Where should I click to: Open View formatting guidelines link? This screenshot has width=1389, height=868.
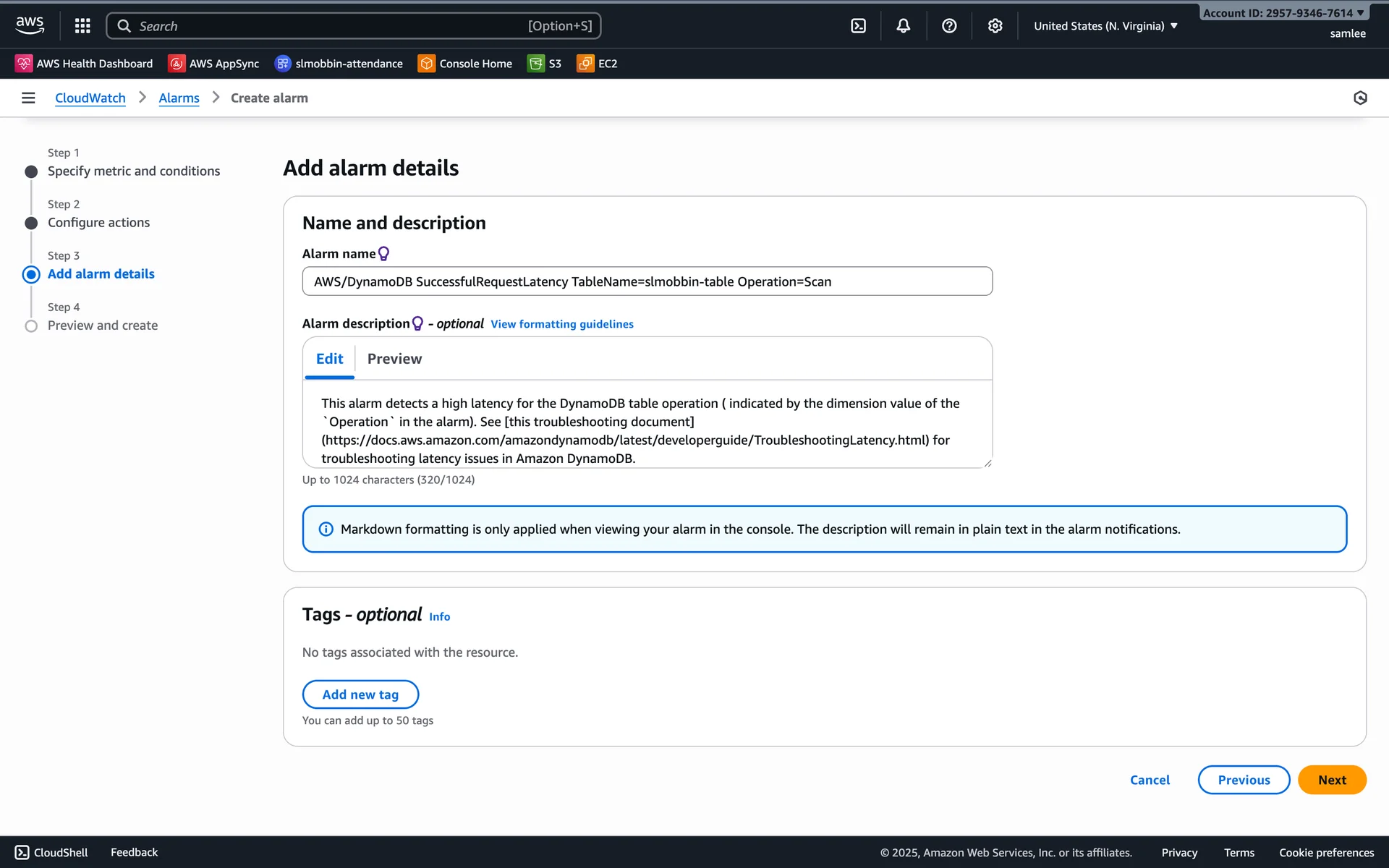tap(561, 324)
